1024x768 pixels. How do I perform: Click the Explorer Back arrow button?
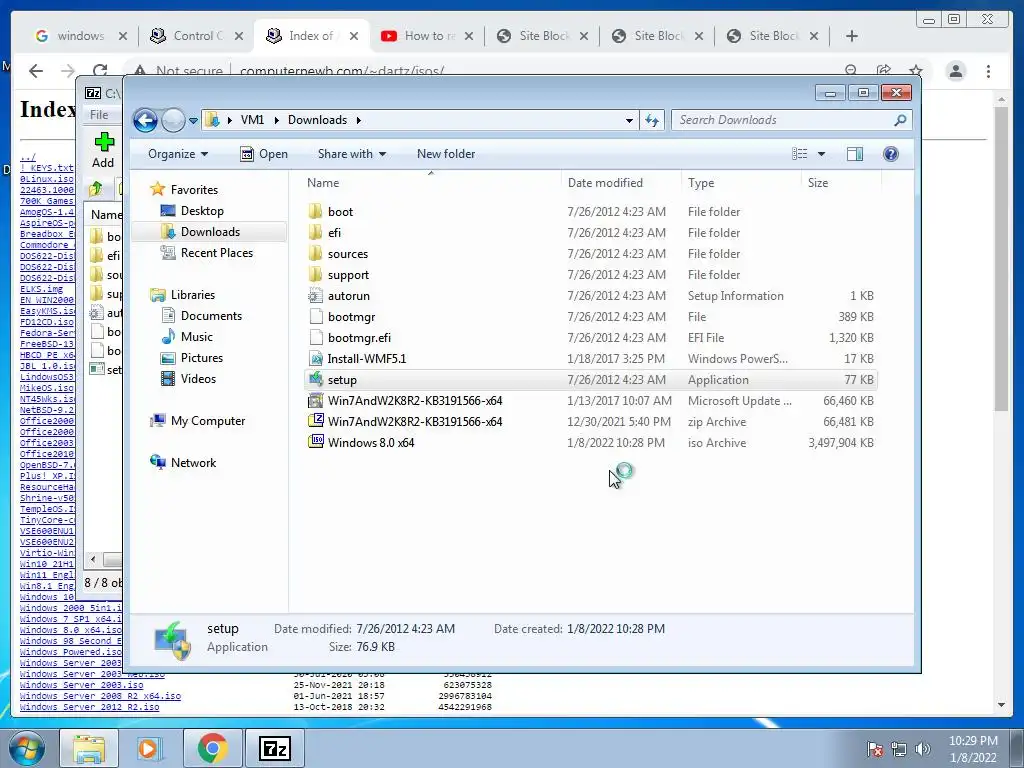[145, 120]
